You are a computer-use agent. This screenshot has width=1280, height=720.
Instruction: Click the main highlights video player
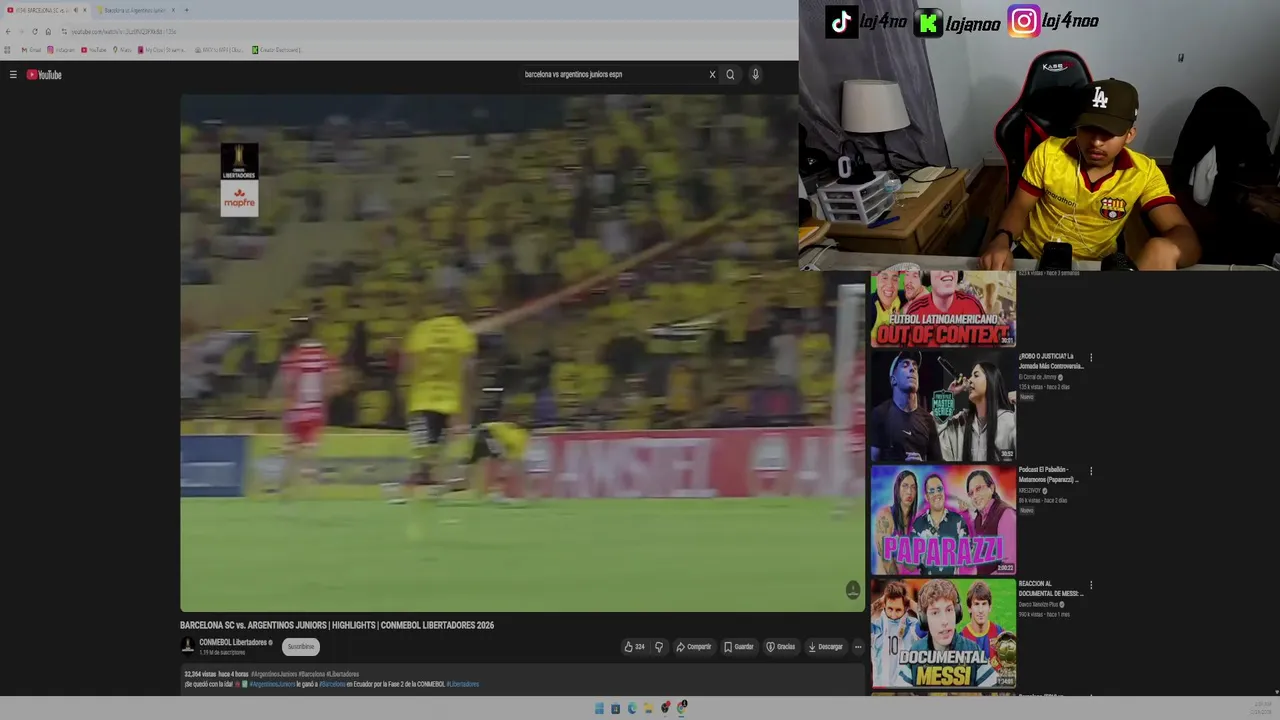[x=522, y=352]
